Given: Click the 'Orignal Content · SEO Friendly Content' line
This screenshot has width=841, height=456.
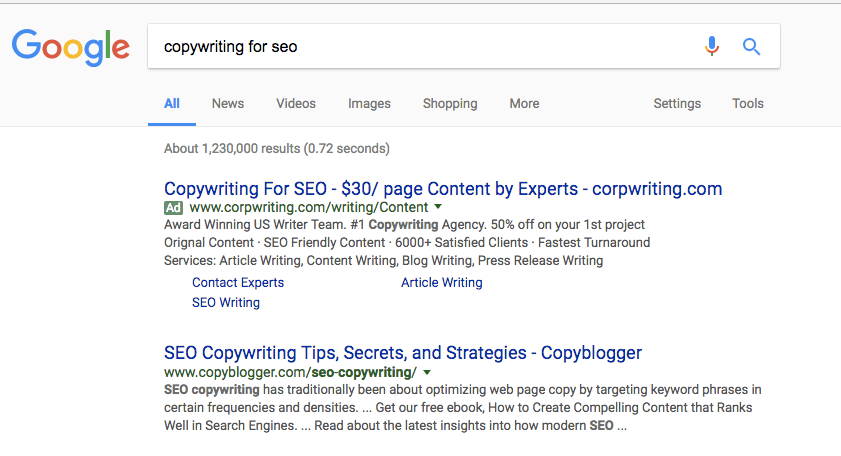Looking at the screenshot, I should click(x=407, y=242).
